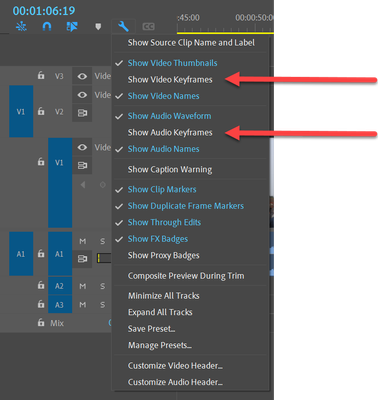The width and height of the screenshot is (378, 400).
Task: Mute track A2
Action: [83, 286]
